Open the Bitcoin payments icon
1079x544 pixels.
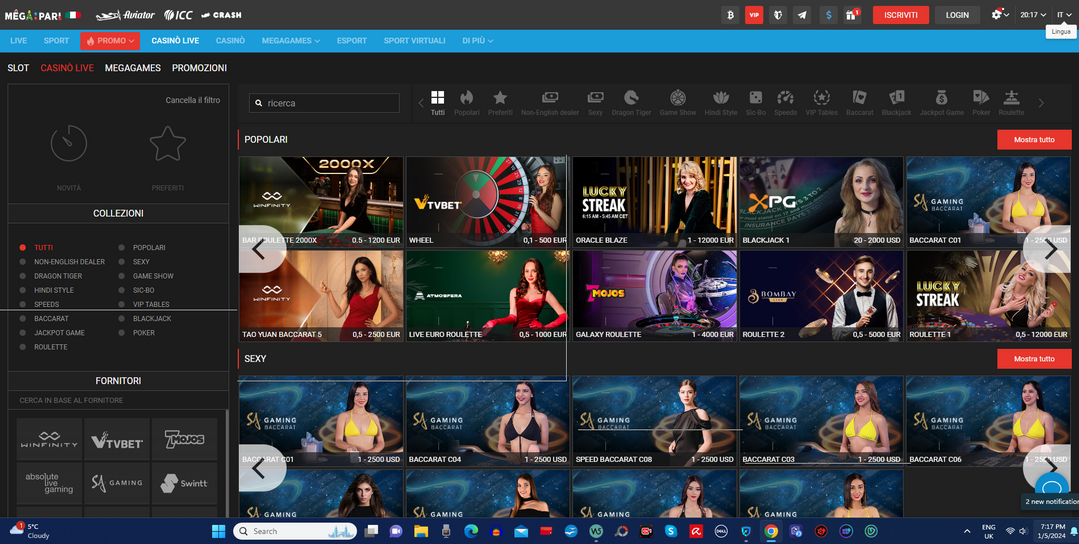(730, 14)
